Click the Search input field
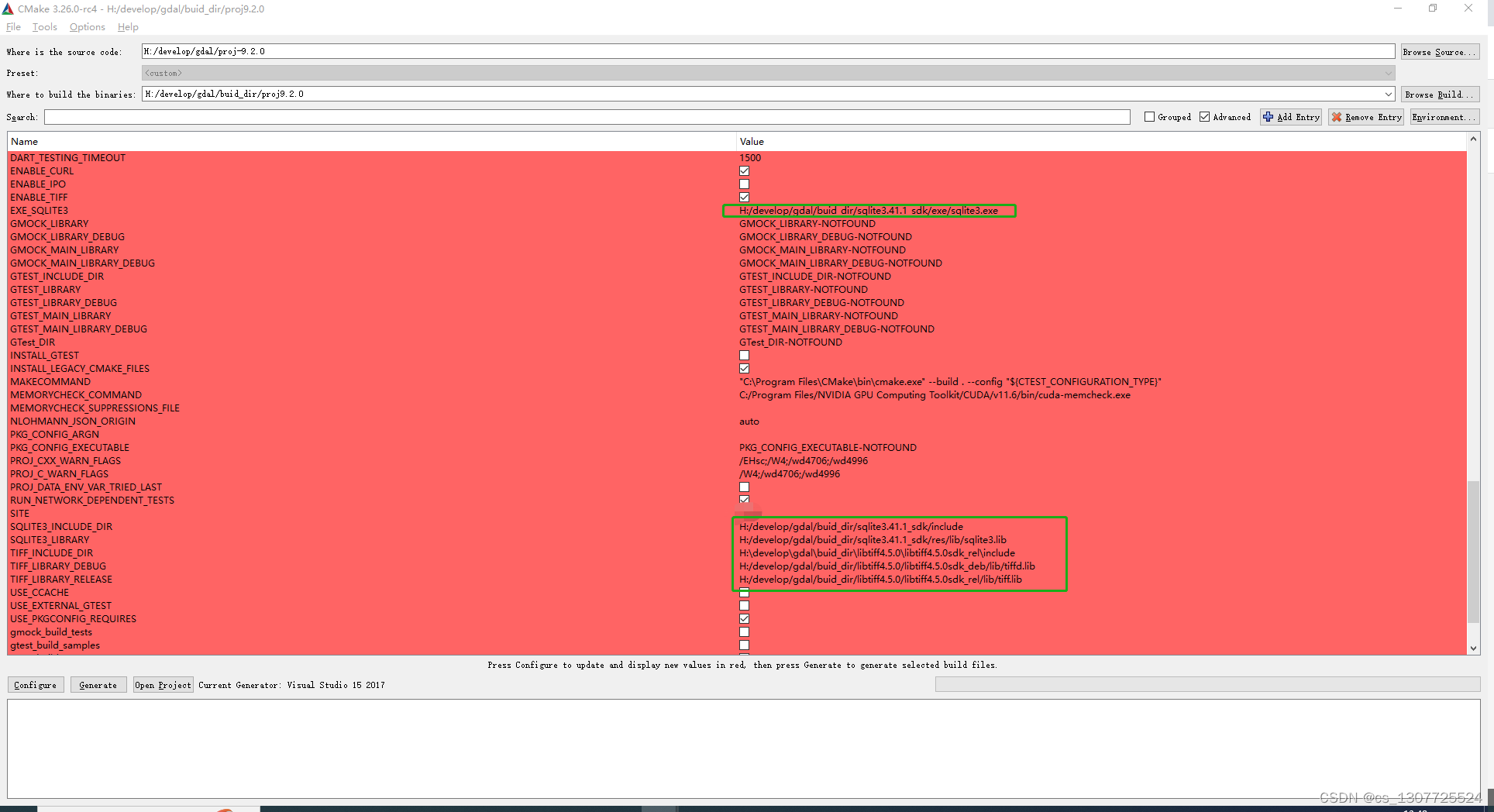1494x812 pixels. click(587, 117)
